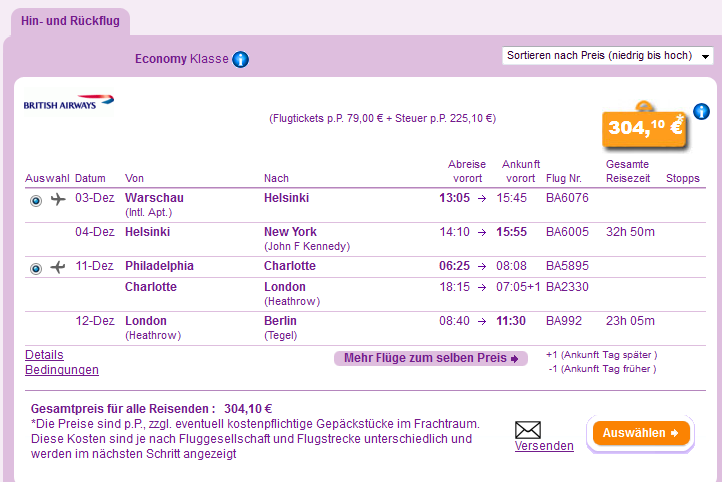722x482 pixels.
Task: Open the Bedingungen link
Action: click(62, 370)
